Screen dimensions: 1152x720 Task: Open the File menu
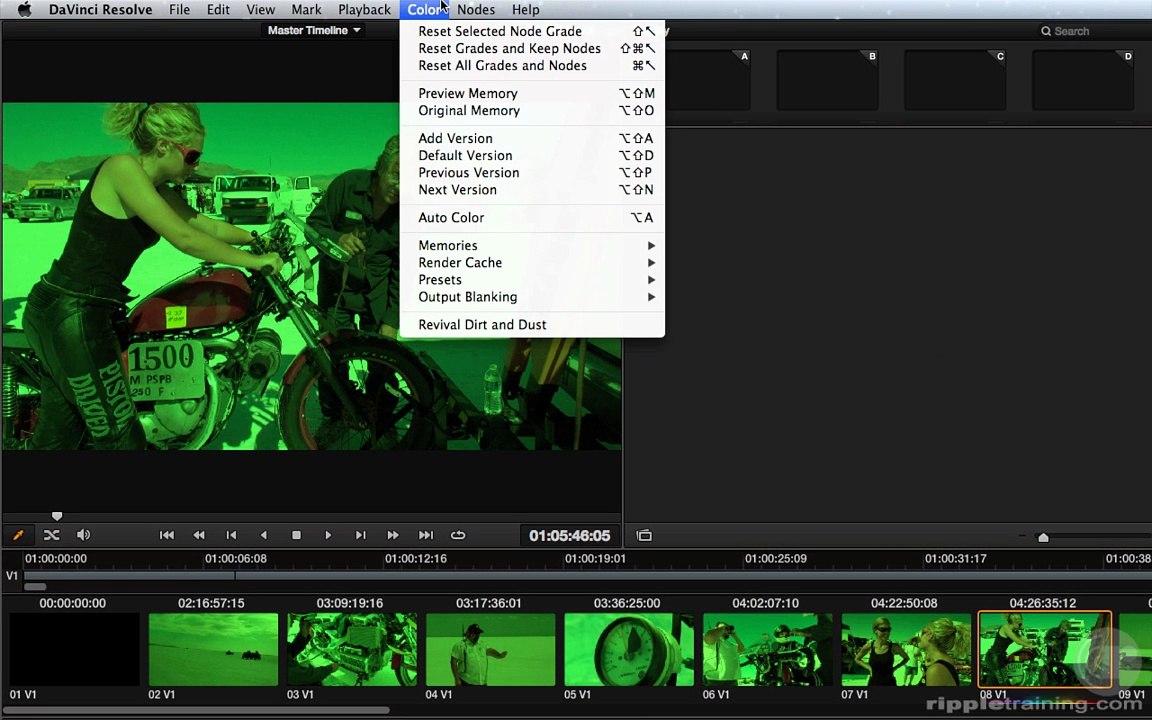(179, 10)
